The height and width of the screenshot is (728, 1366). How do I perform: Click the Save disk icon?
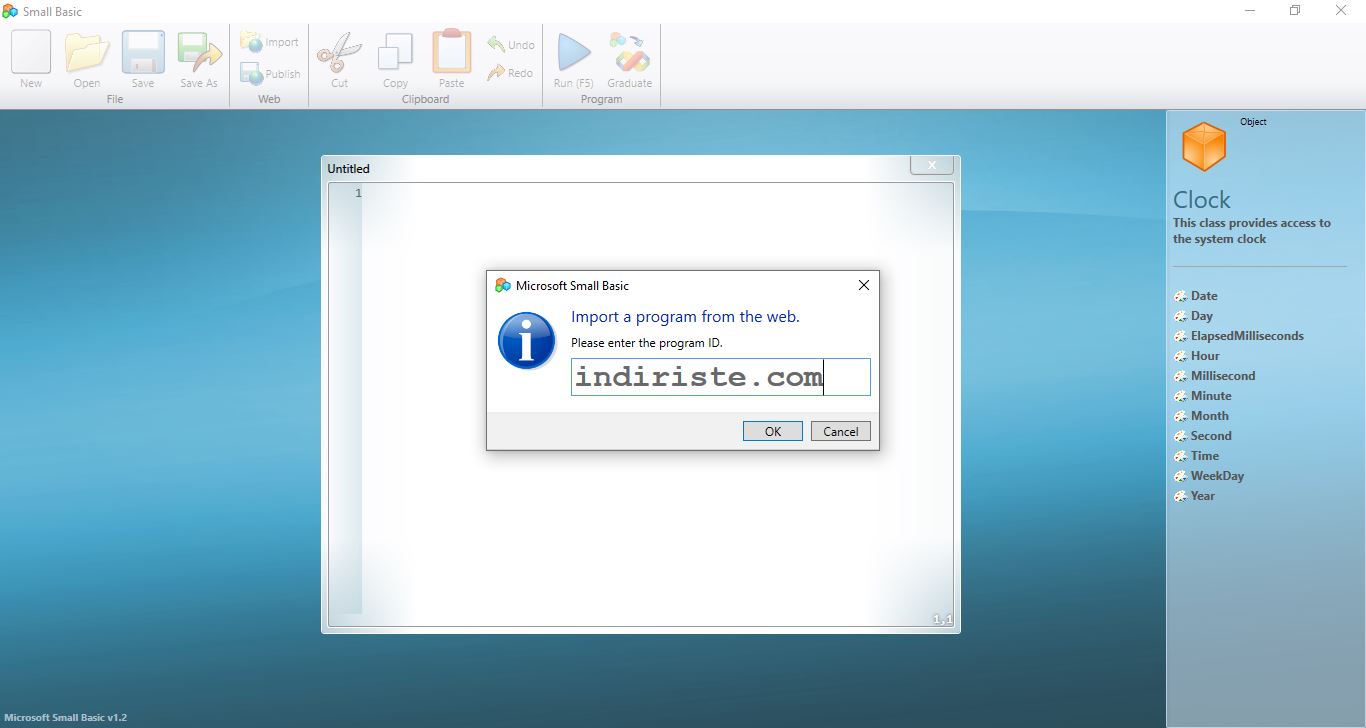143,52
